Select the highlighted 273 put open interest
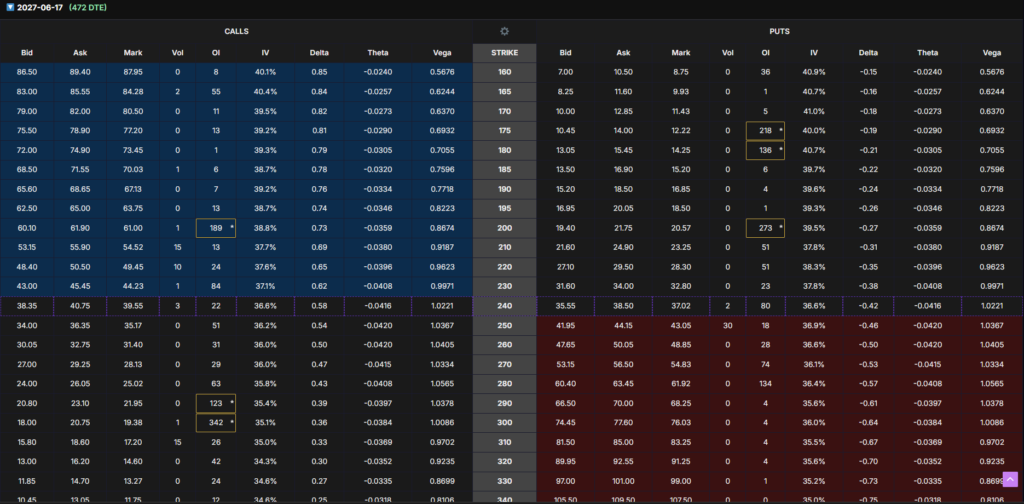Viewport: 1024px width, 504px height. [x=766, y=229]
